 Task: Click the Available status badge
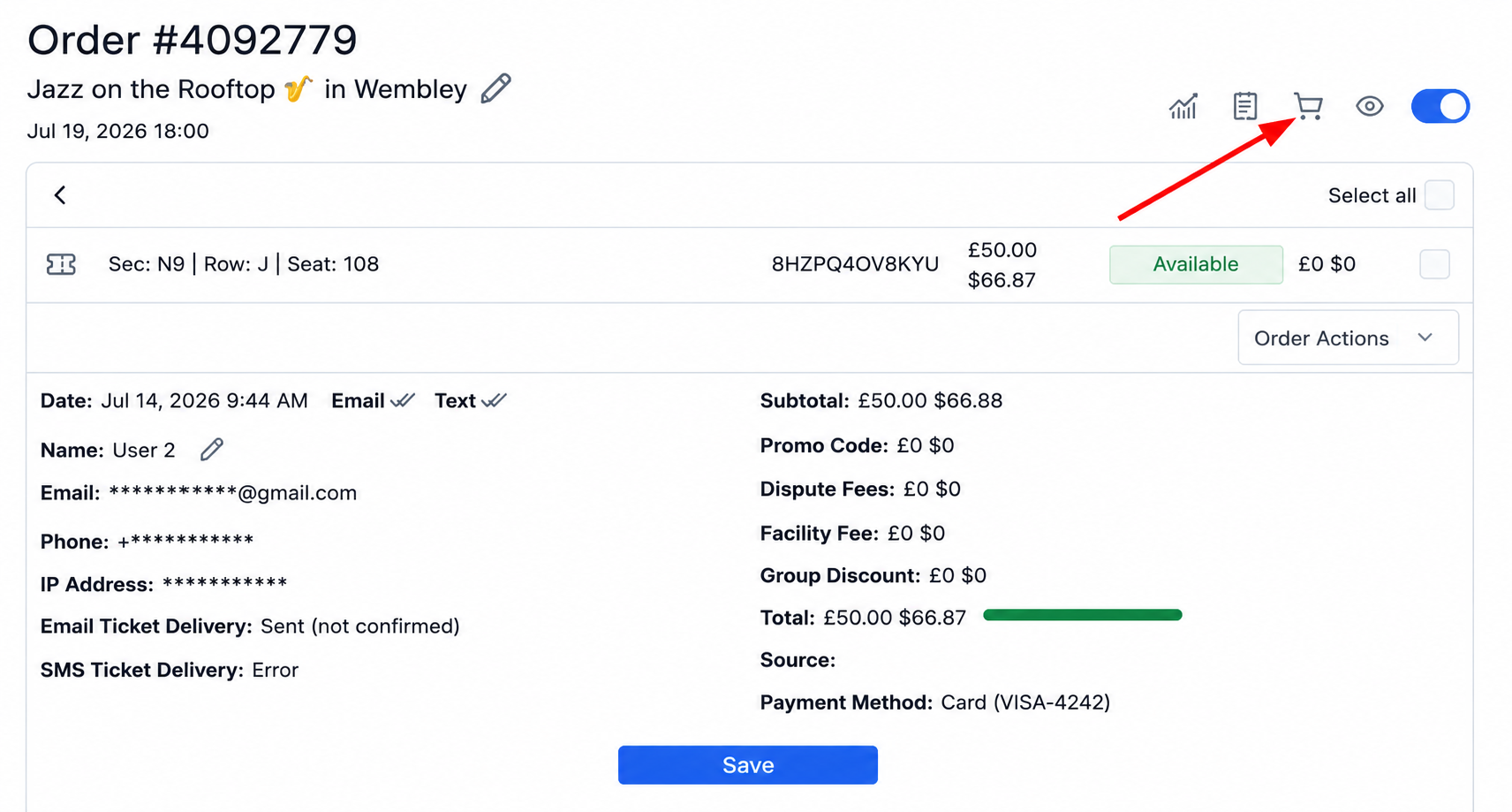pos(1196,264)
